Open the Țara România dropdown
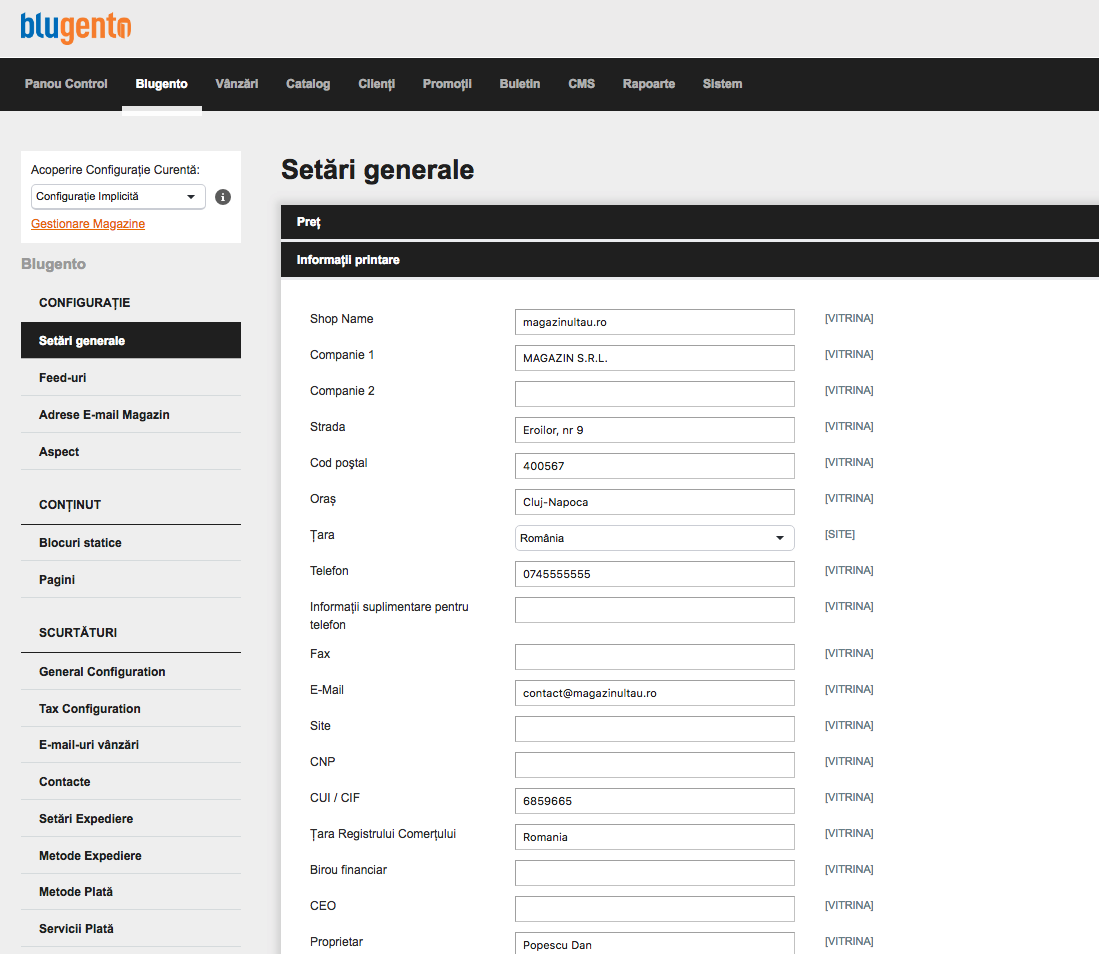The image size is (1099, 954). pos(654,538)
